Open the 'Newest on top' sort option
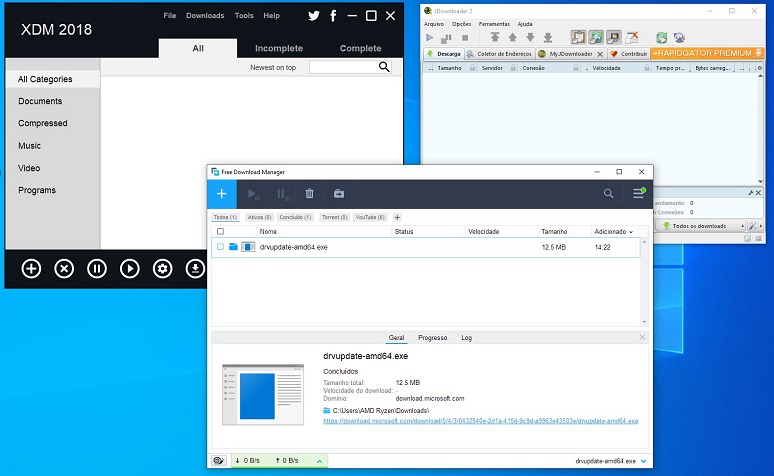 pyautogui.click(x=273, y=68)
